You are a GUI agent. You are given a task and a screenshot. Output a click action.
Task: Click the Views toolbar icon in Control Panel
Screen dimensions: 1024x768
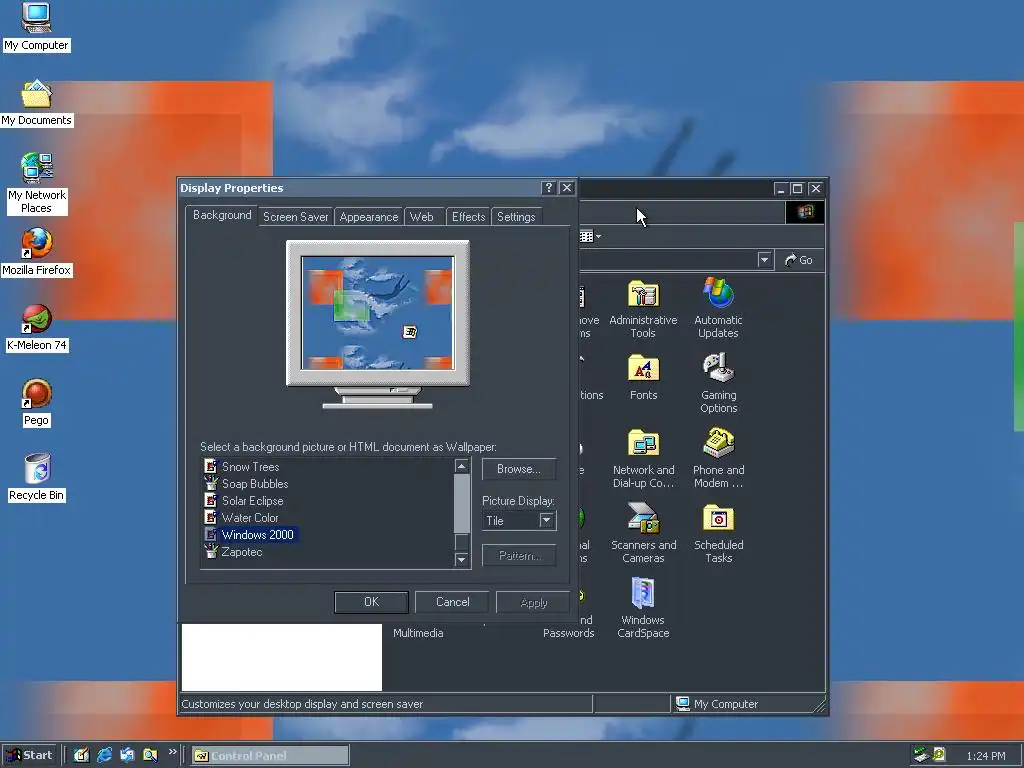586,236
